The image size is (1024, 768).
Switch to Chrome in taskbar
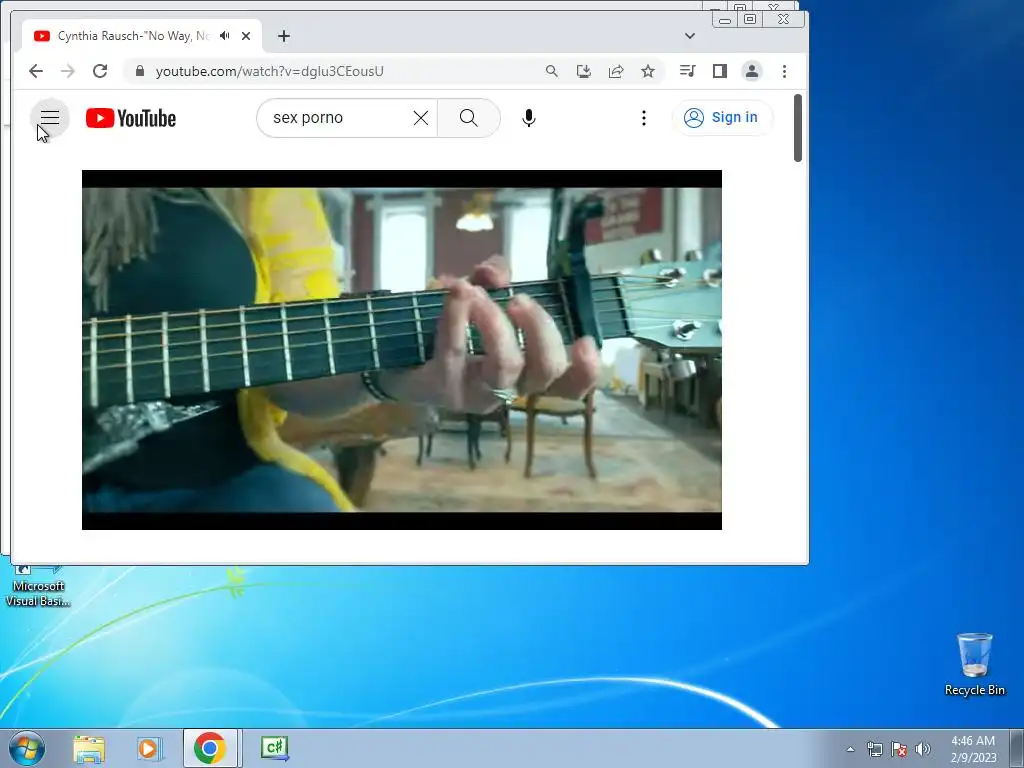[210, 748]
